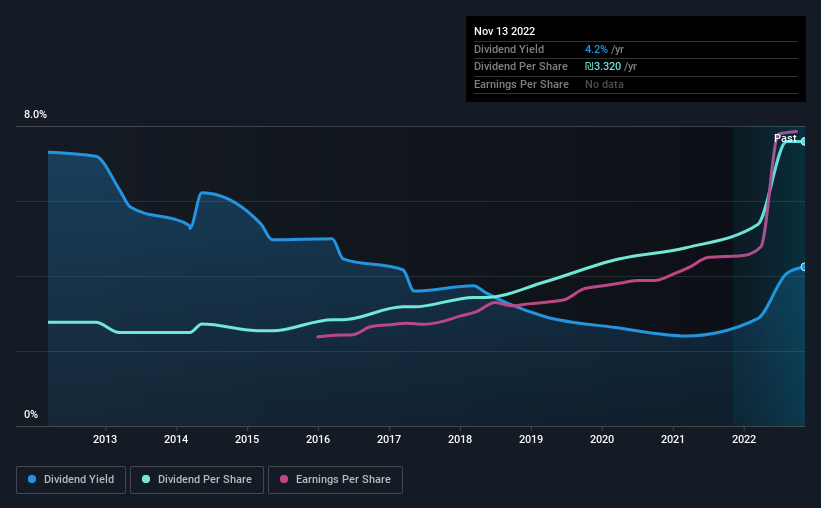Viewport: 821px width, 508px height.
Task: Click the 2022 label on the x-axis
Action: [744, 438]
